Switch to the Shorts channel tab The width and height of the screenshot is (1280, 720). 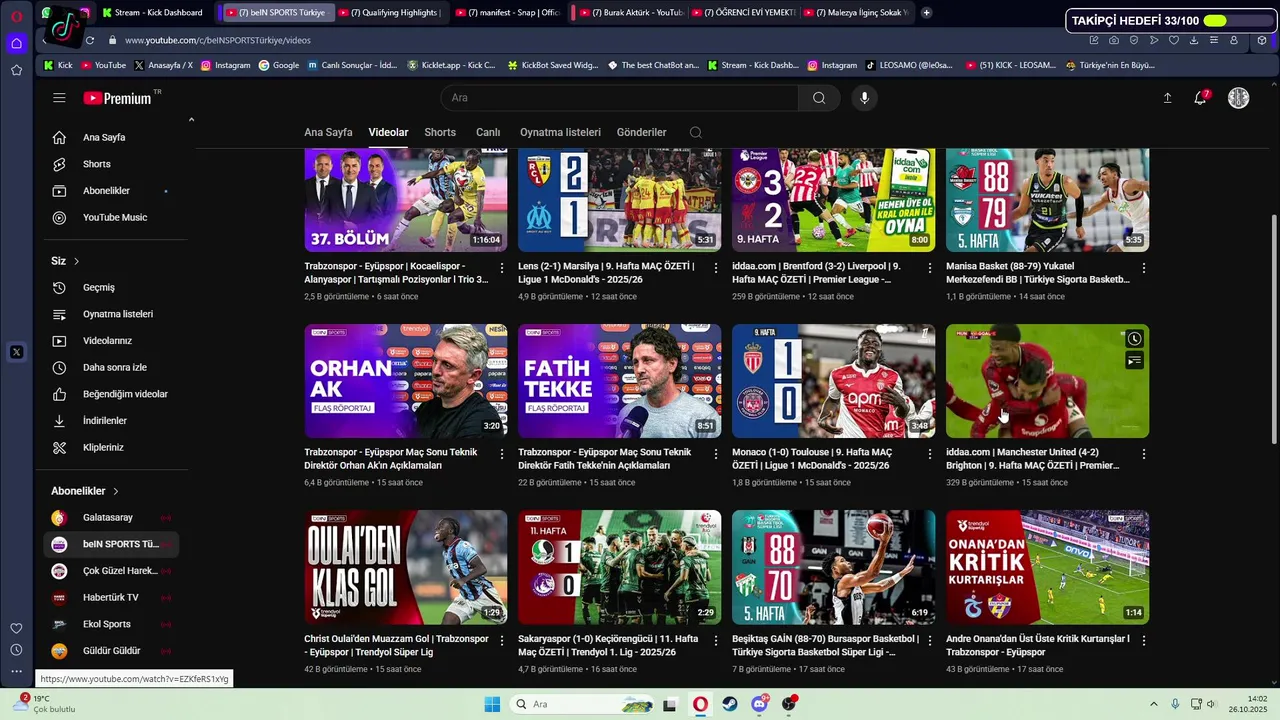(x=440, y=132)
